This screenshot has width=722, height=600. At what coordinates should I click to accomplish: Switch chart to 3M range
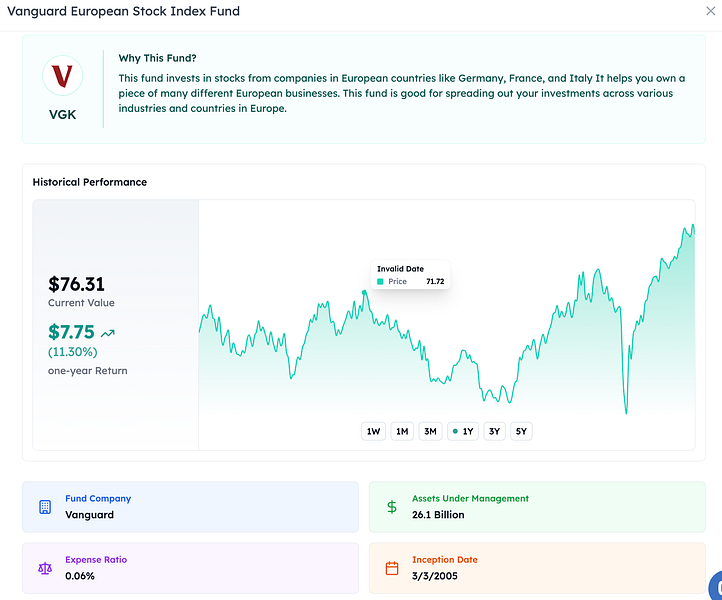tap(430, 431)
